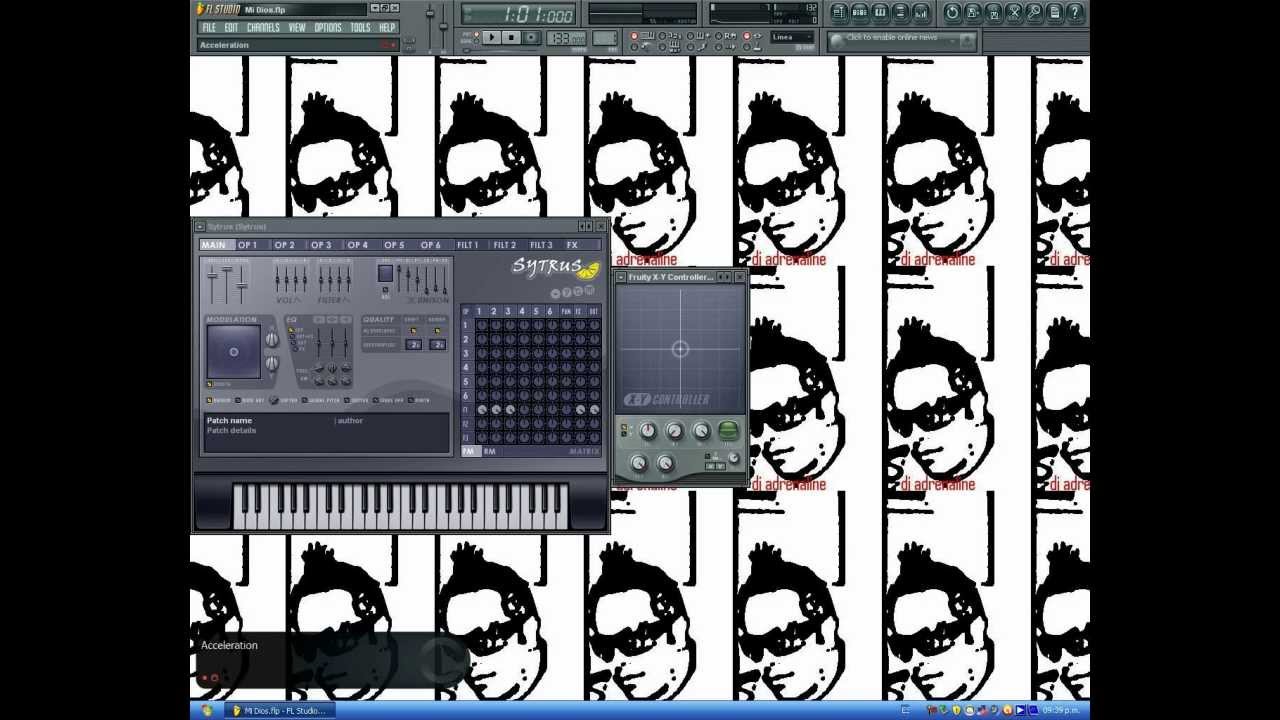This screenshot has height=720, width=1280.
Task: Click the Render to audio toolbar icon
Action: pos(993,13)
